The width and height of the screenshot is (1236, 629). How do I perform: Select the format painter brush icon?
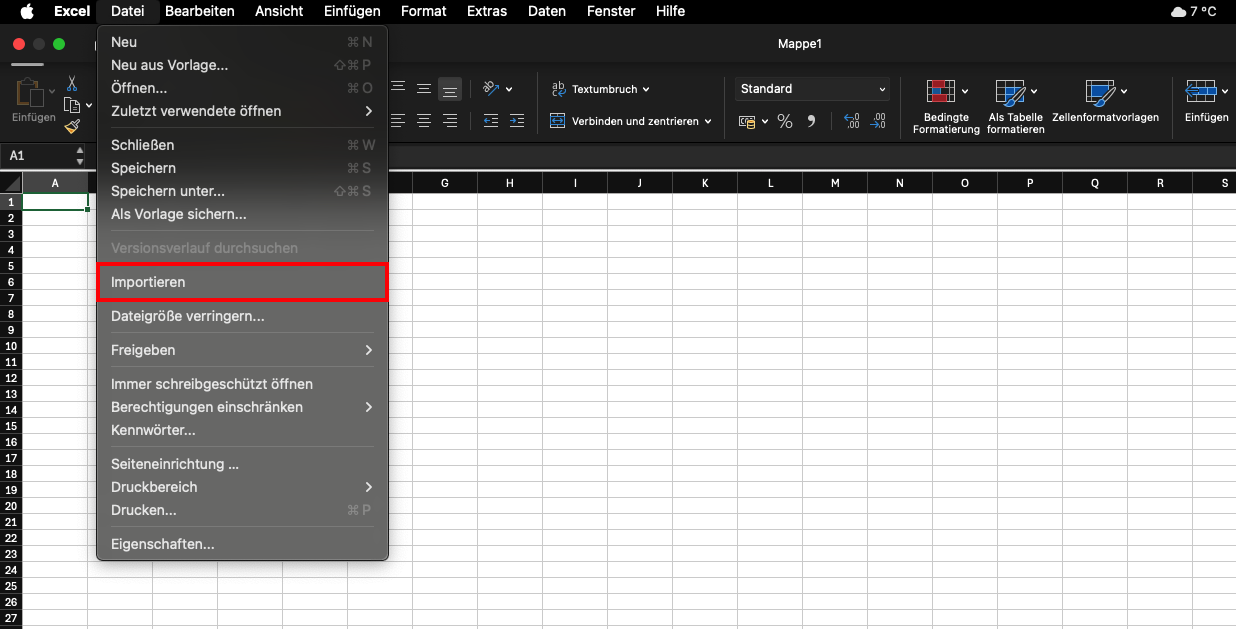[x=72, y=126]
